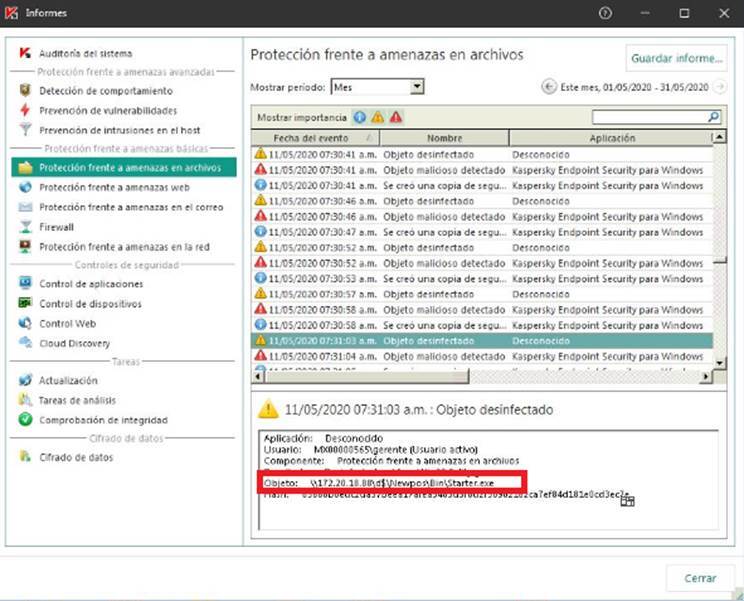Sort by Nombre column header

click(444, 138)
